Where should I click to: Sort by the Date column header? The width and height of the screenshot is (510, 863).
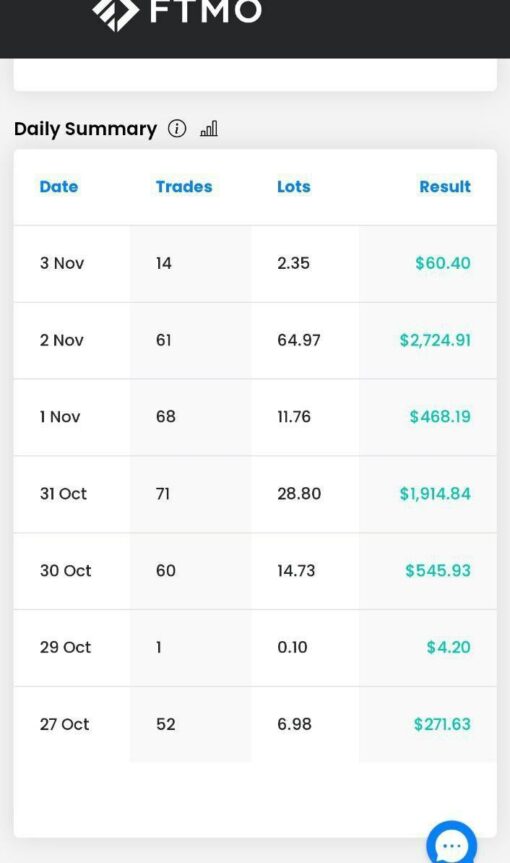[59, 187]
